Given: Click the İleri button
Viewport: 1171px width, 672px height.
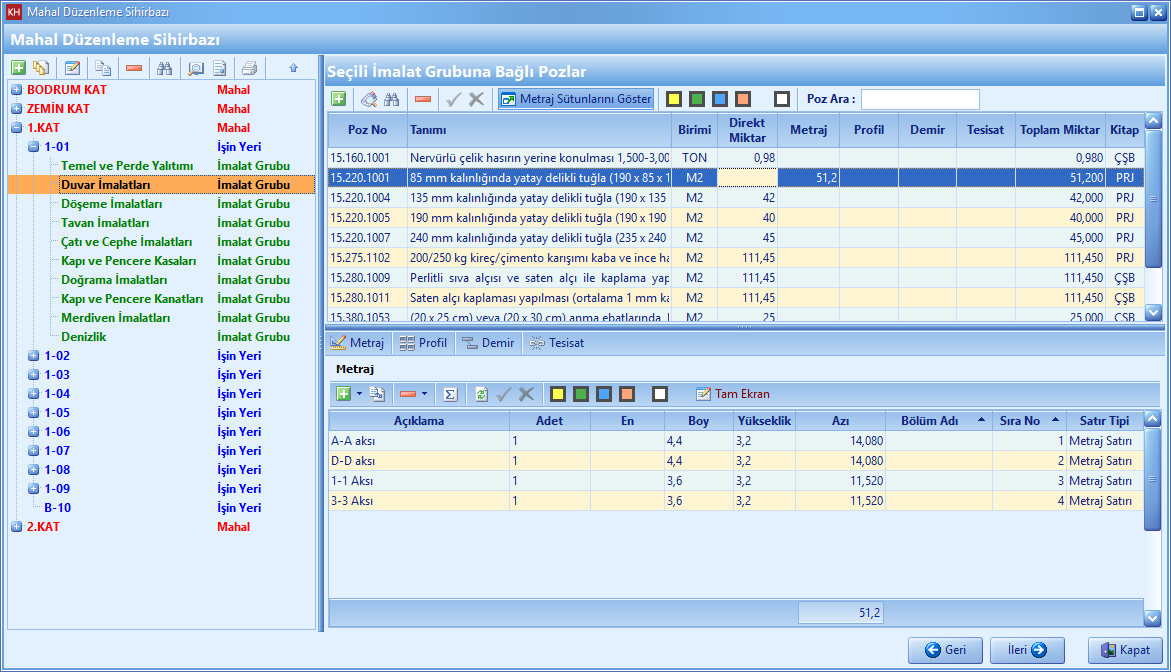Looking at the screenshot, I should tap(1027, 650).
